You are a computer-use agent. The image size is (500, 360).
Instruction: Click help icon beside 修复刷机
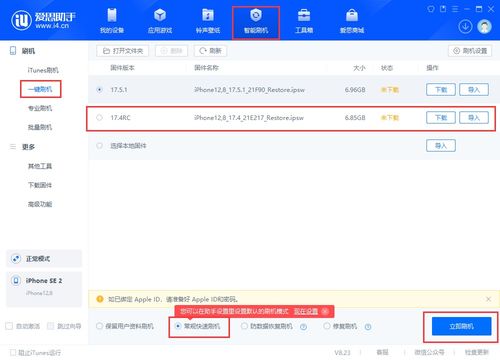click(x=368, y=327)
